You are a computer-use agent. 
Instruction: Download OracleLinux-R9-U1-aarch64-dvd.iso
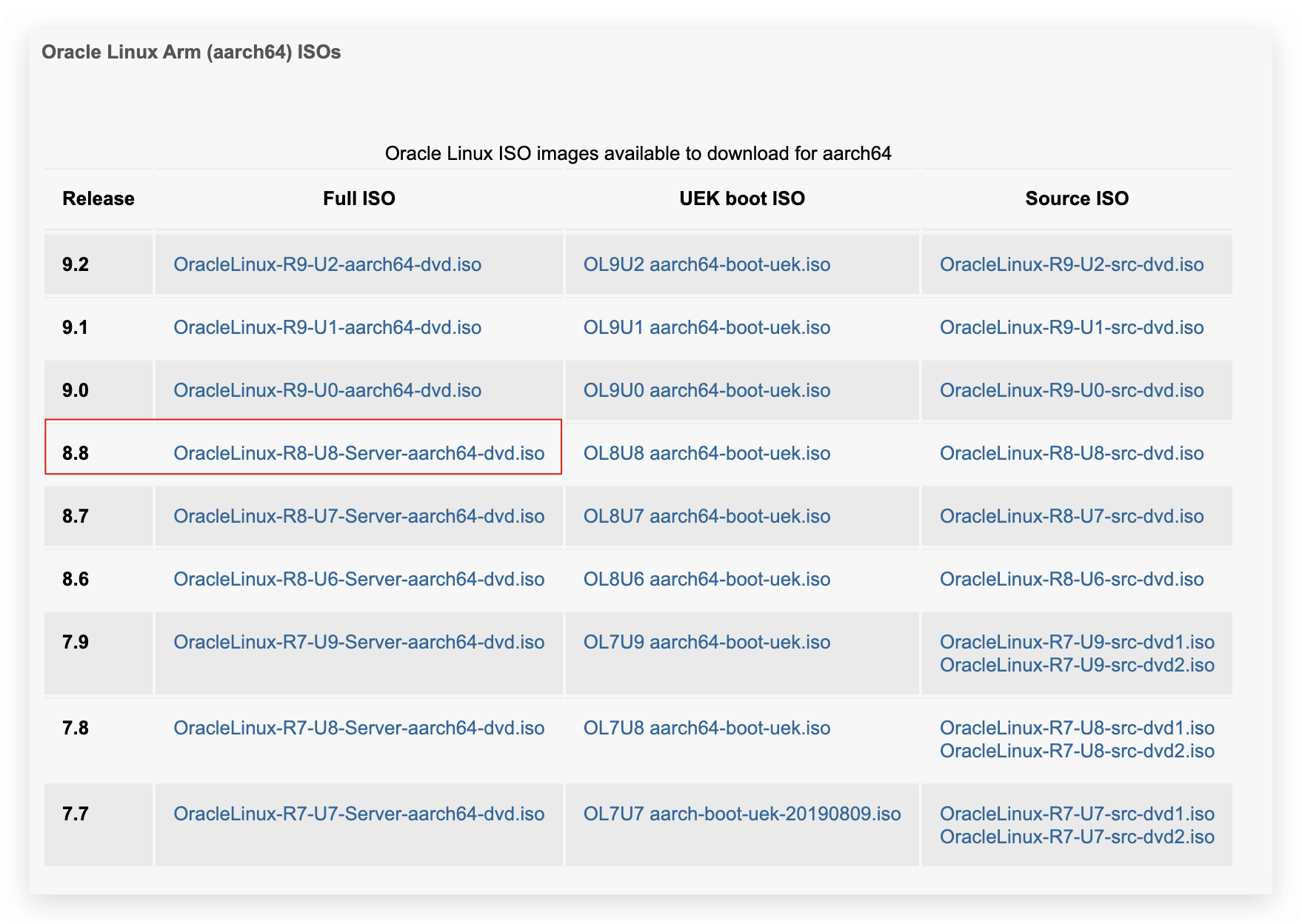click(x=327, y=327)
